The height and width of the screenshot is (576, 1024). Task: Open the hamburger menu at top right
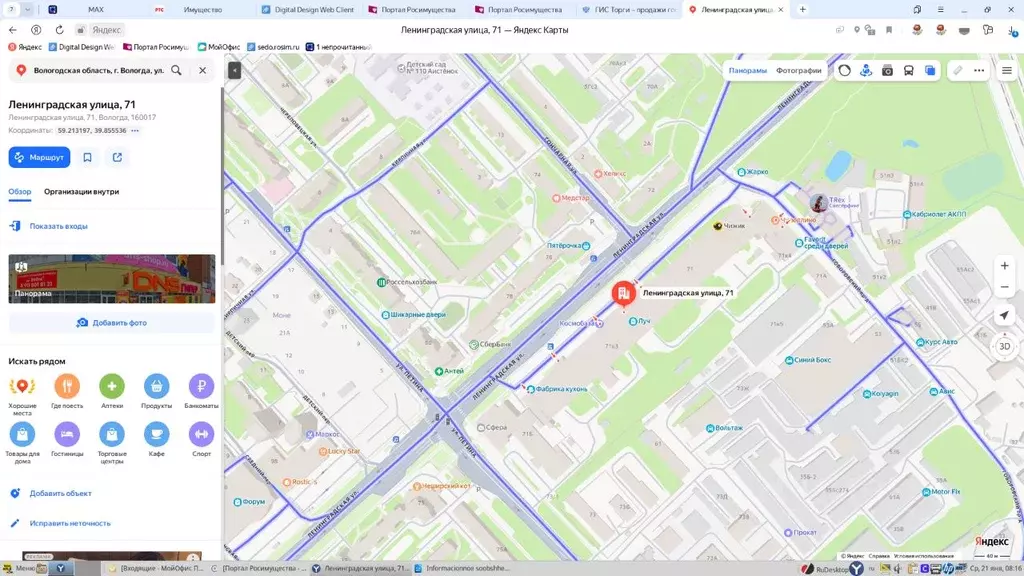pos(1007,70)
